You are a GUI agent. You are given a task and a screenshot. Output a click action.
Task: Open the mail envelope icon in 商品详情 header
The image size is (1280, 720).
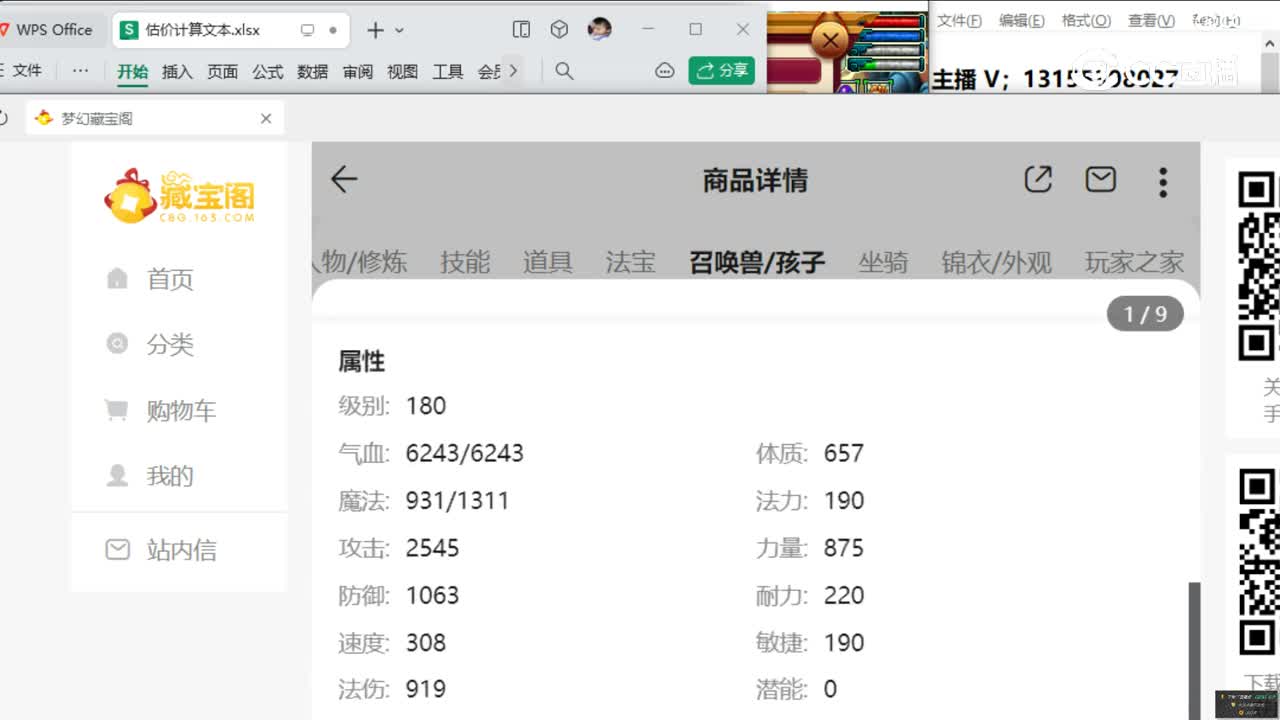tap(1101, 179)
